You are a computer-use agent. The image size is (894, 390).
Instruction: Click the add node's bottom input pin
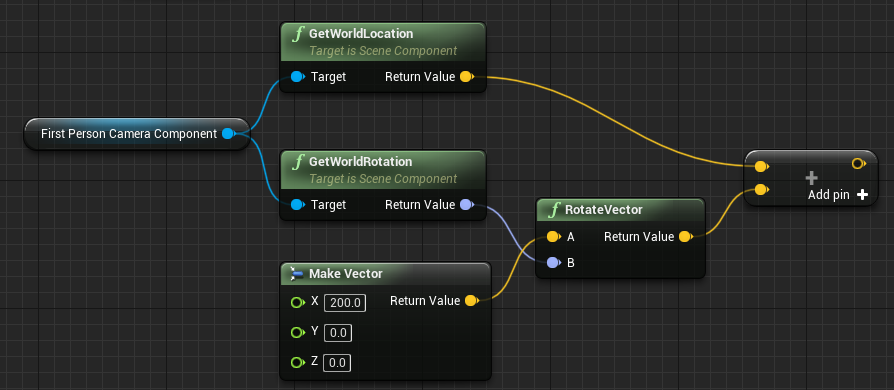point(761,189)
